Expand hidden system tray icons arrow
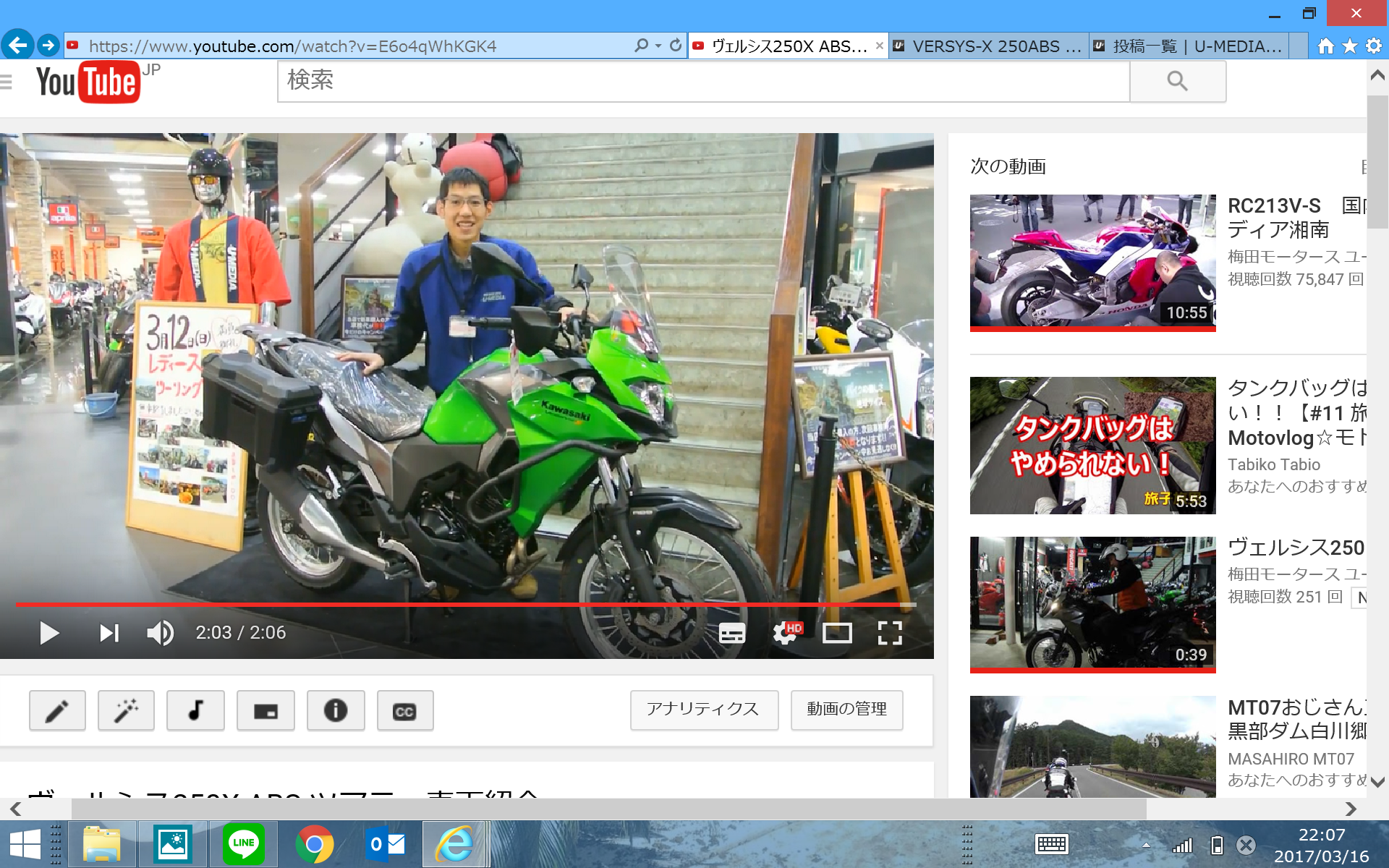Viewport: 1389px width, 868px height. click(1146, 844)
